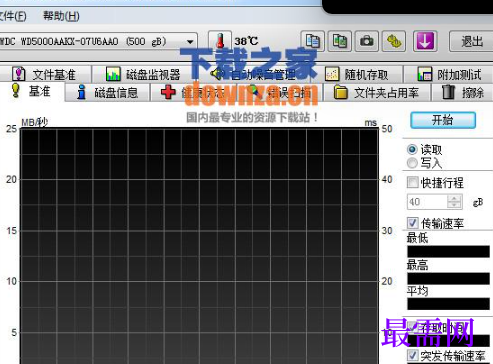Select the 基准 benchmark tab
The width and height of the screenshot is (493, 364).
32,91
